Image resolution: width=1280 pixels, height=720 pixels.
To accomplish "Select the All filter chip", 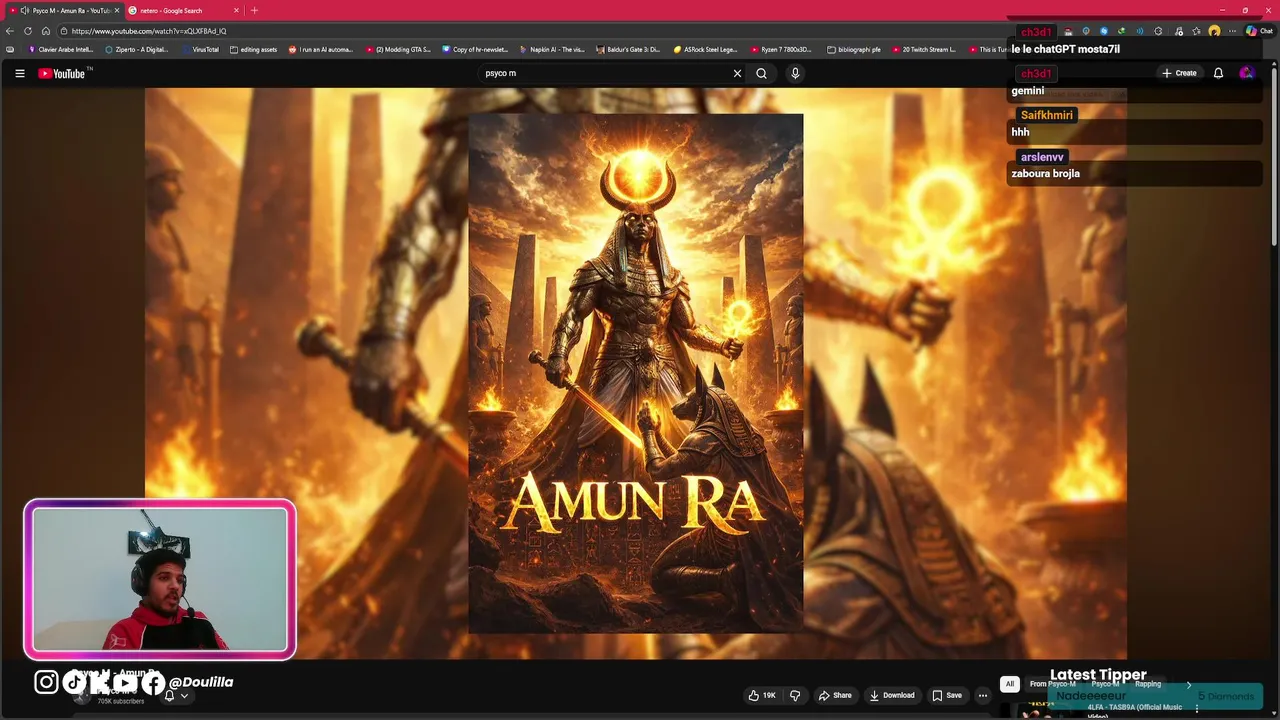I will (1010, 684).
